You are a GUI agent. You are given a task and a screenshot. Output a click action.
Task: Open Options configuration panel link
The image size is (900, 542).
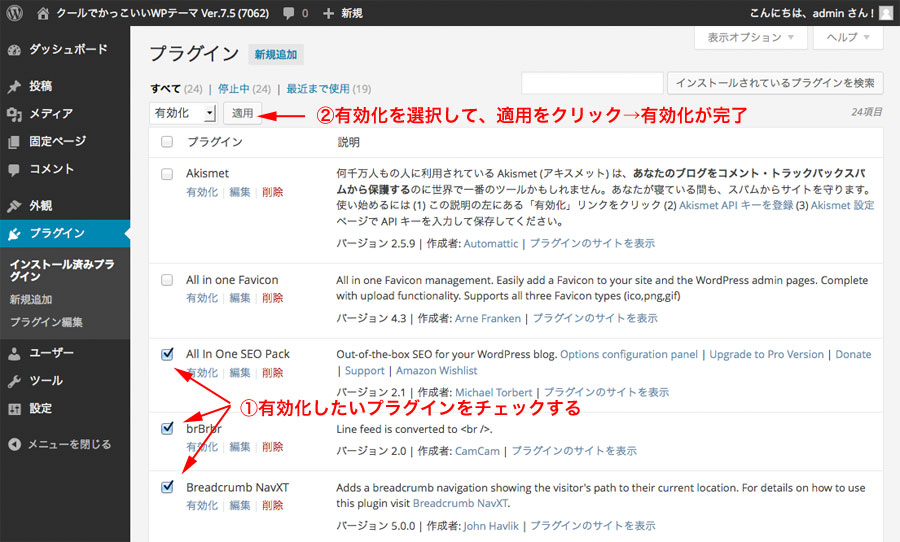(x=629, y=355)
